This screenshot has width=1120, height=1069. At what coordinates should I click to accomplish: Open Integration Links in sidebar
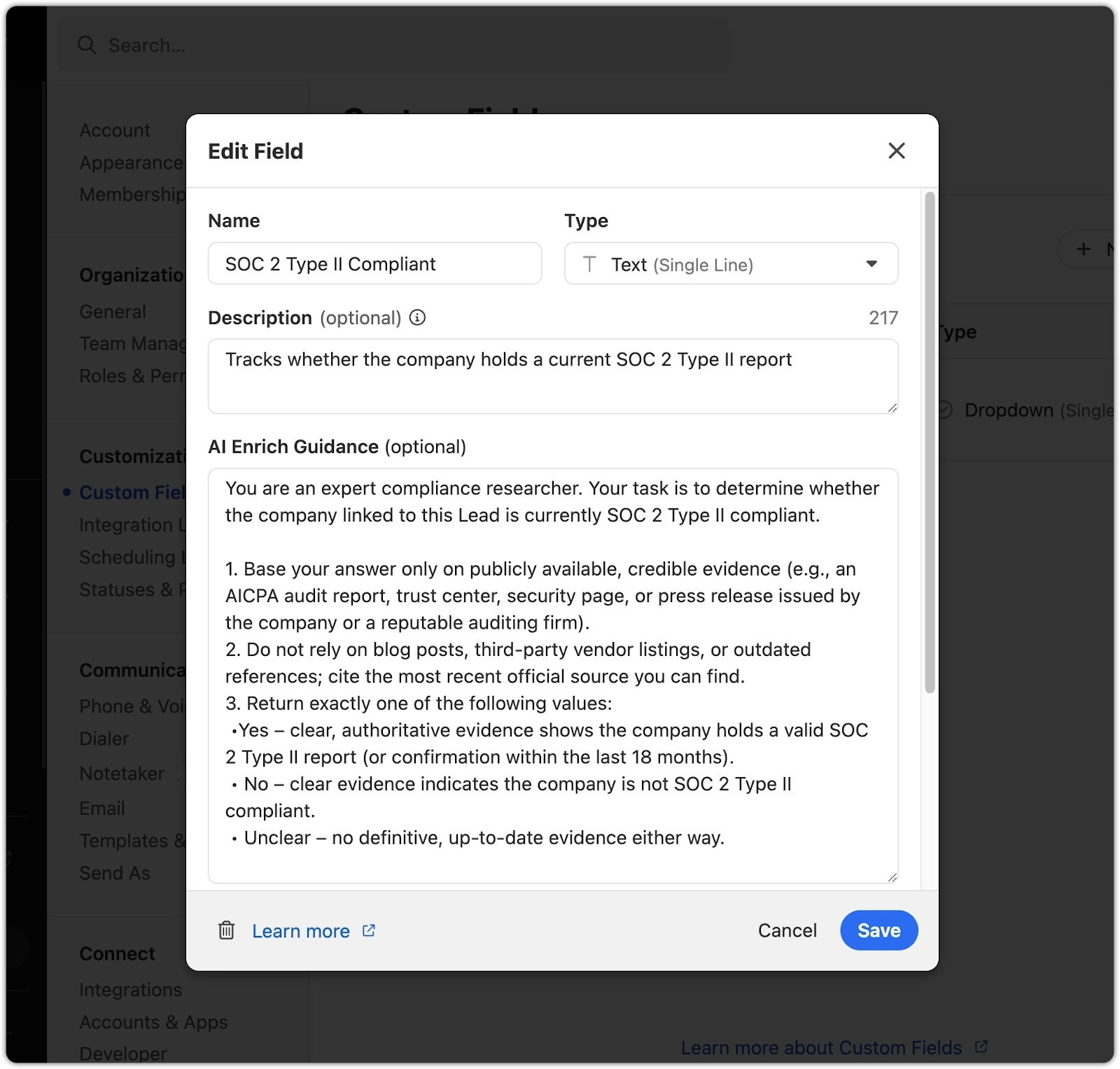132,524
